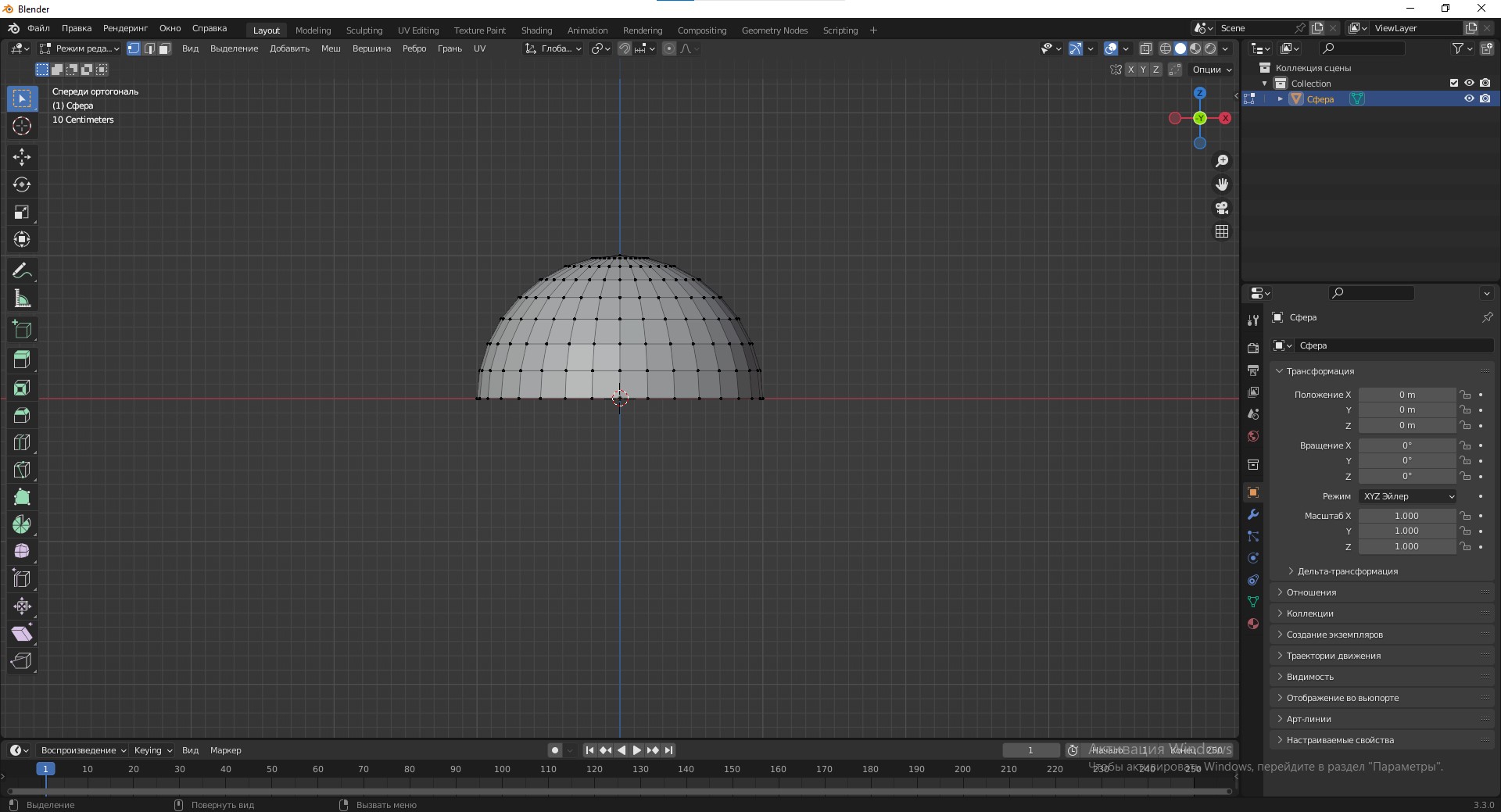1501x812 pixels.
Task: Open the World properties tab
Action: point(1253,436)
